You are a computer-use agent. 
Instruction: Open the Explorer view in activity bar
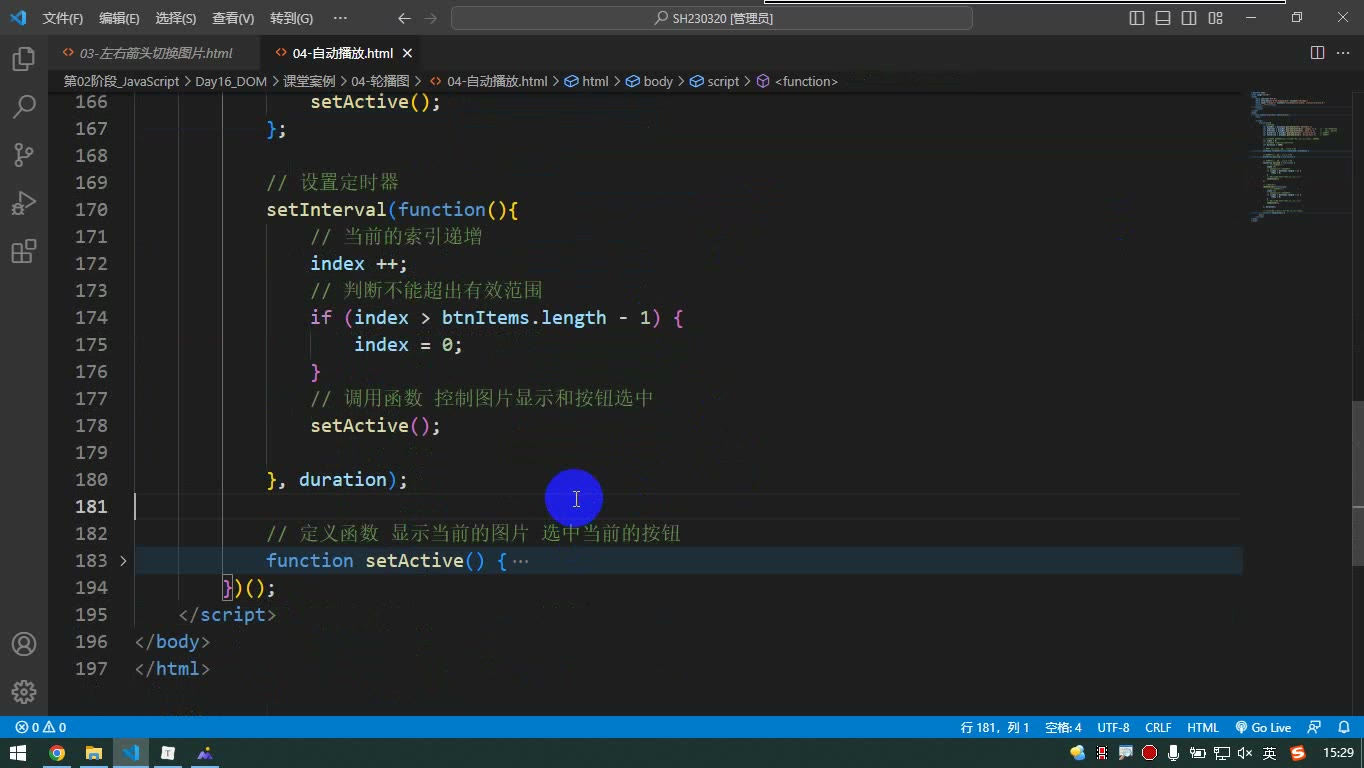(24, 59)
